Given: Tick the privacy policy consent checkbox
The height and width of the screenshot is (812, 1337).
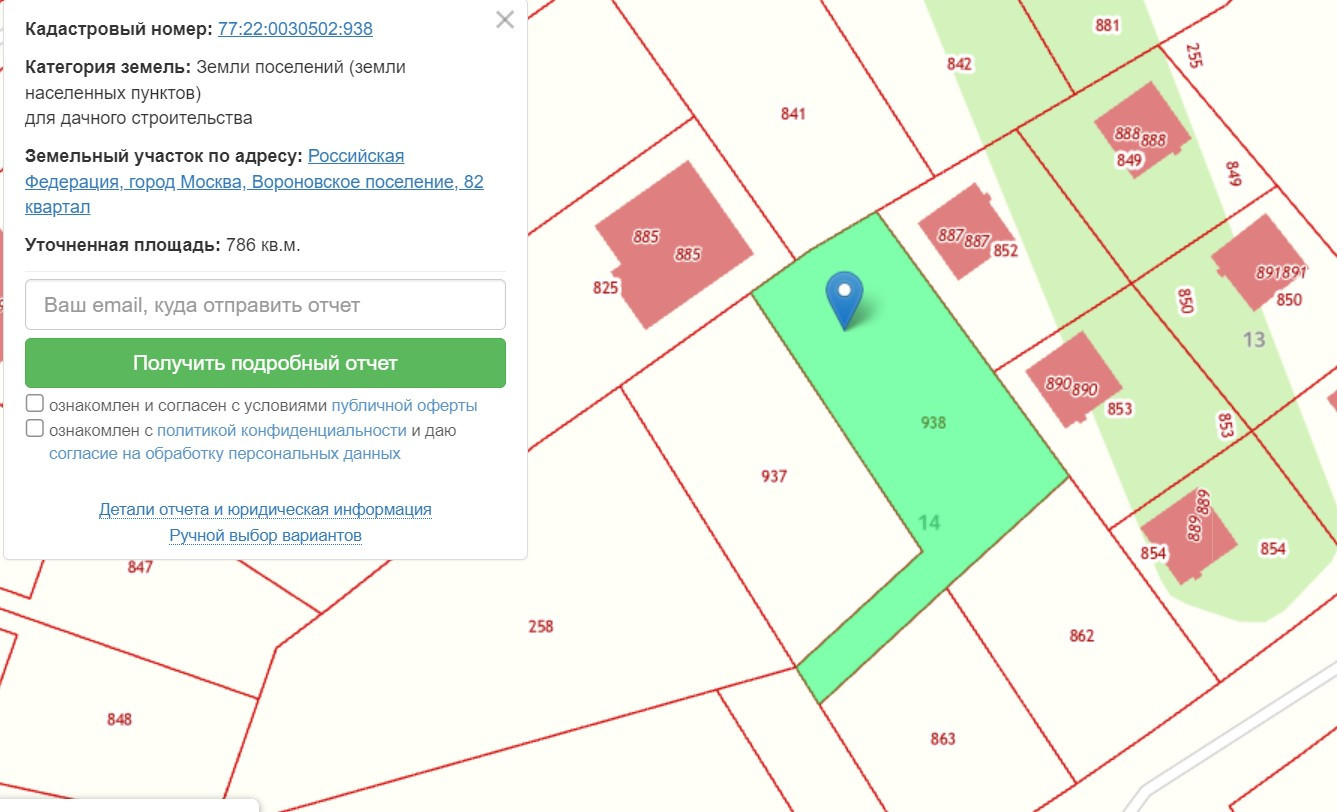Looking at the screenshot, I should [35, 429].
